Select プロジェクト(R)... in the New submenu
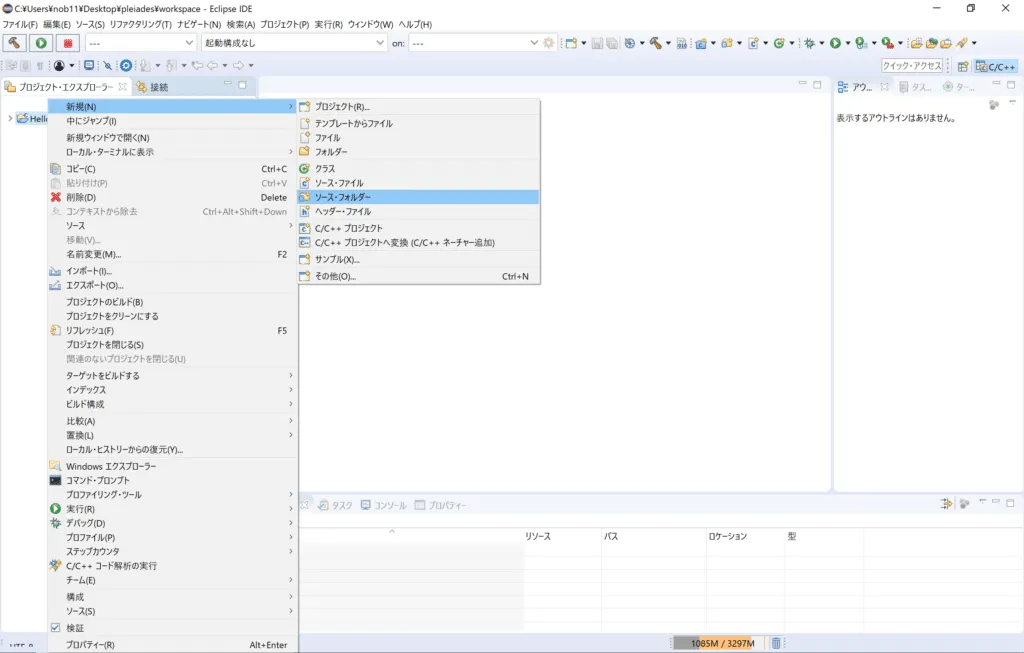The width and height of the screenshot is (1024, 653). 419,106
